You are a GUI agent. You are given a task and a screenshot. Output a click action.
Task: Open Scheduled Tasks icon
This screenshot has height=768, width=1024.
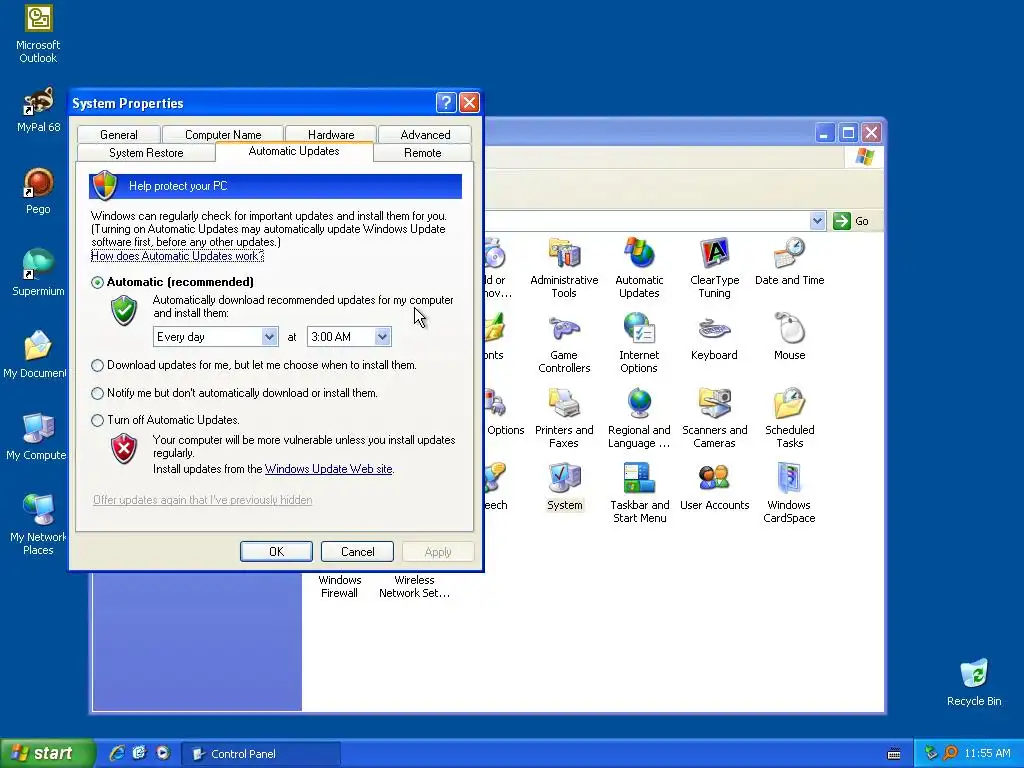point(789,418)
